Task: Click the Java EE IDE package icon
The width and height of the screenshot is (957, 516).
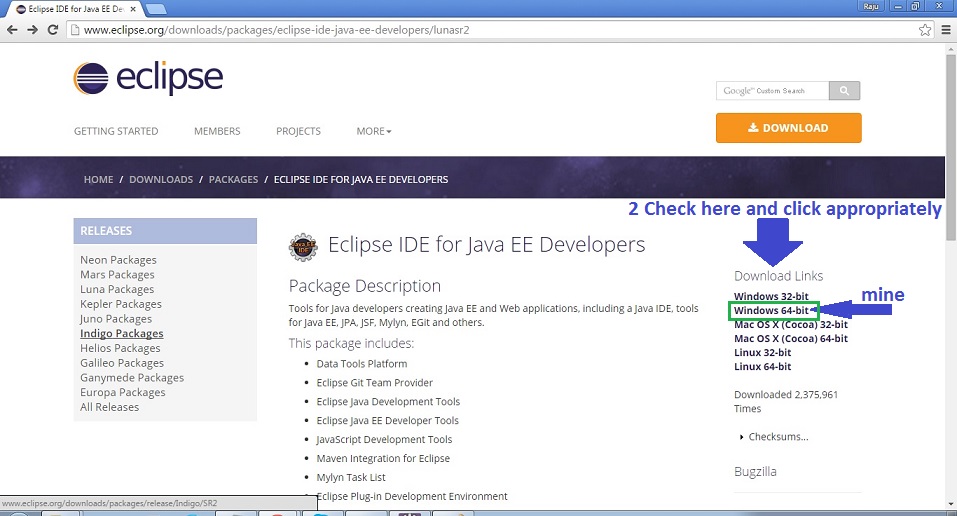Action: 303,247
